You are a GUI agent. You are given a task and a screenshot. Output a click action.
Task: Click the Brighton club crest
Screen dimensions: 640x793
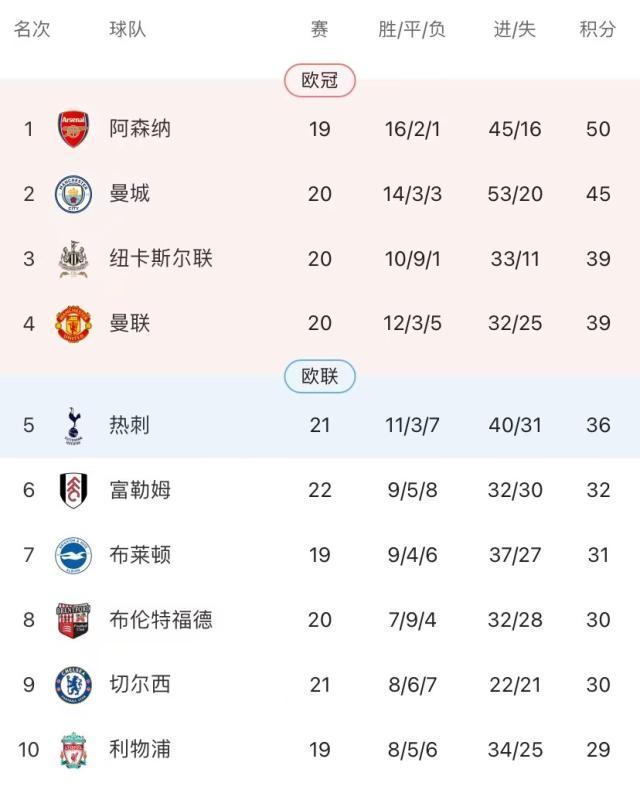coord(73,554)
